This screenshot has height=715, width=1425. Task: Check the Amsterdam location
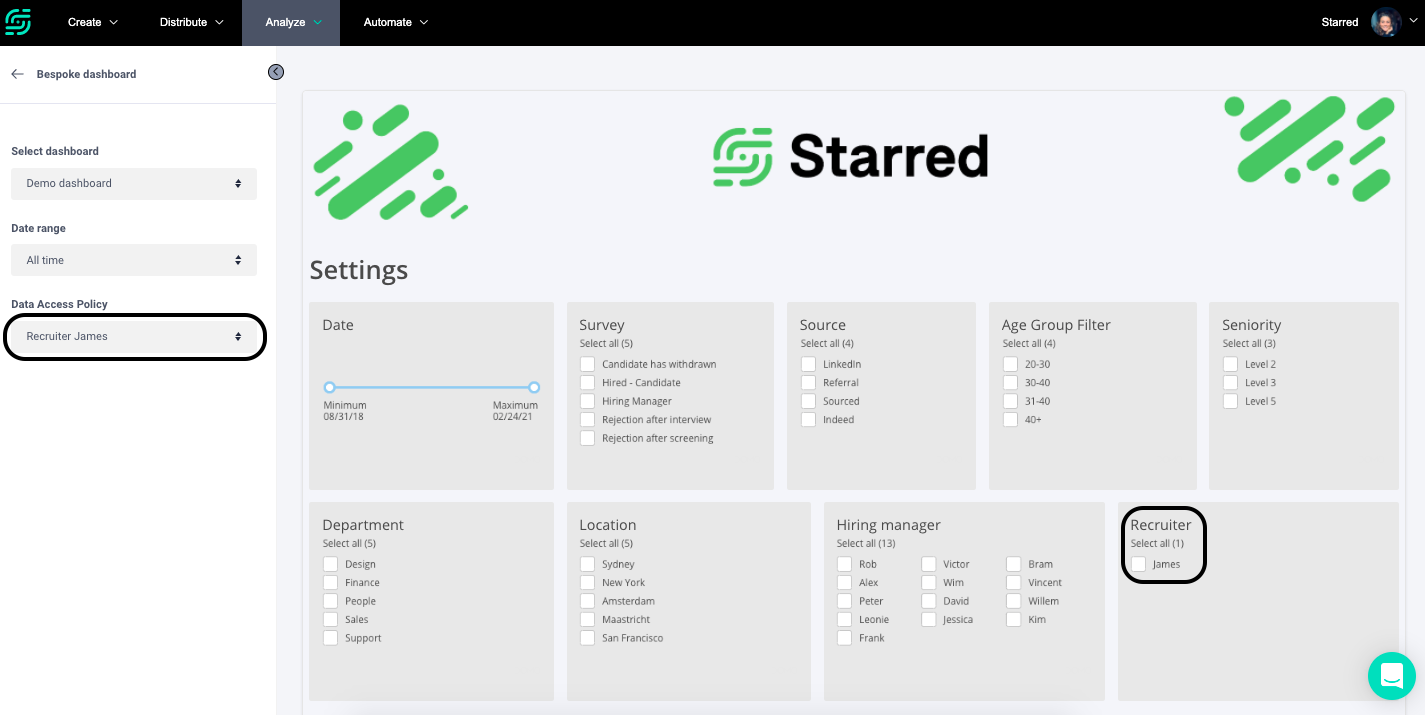(588, 601)
